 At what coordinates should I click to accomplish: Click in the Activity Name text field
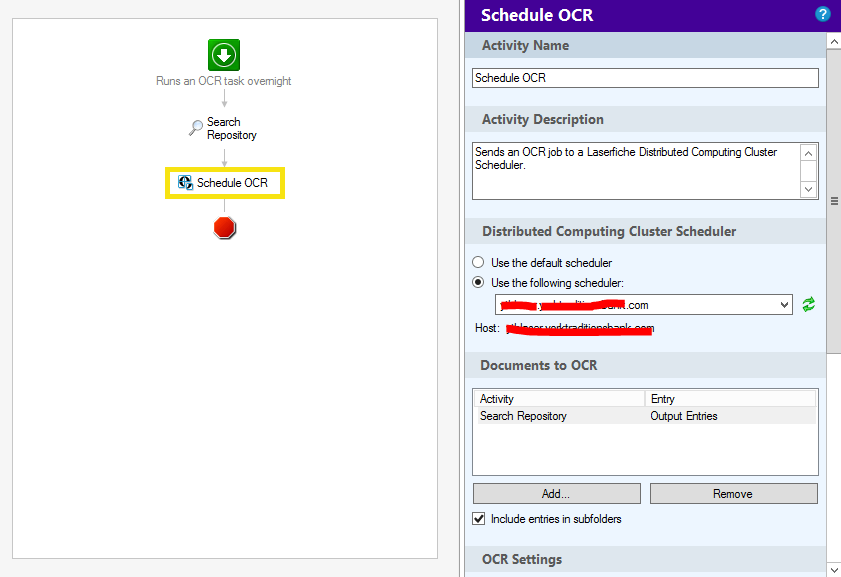pos(645,78)
